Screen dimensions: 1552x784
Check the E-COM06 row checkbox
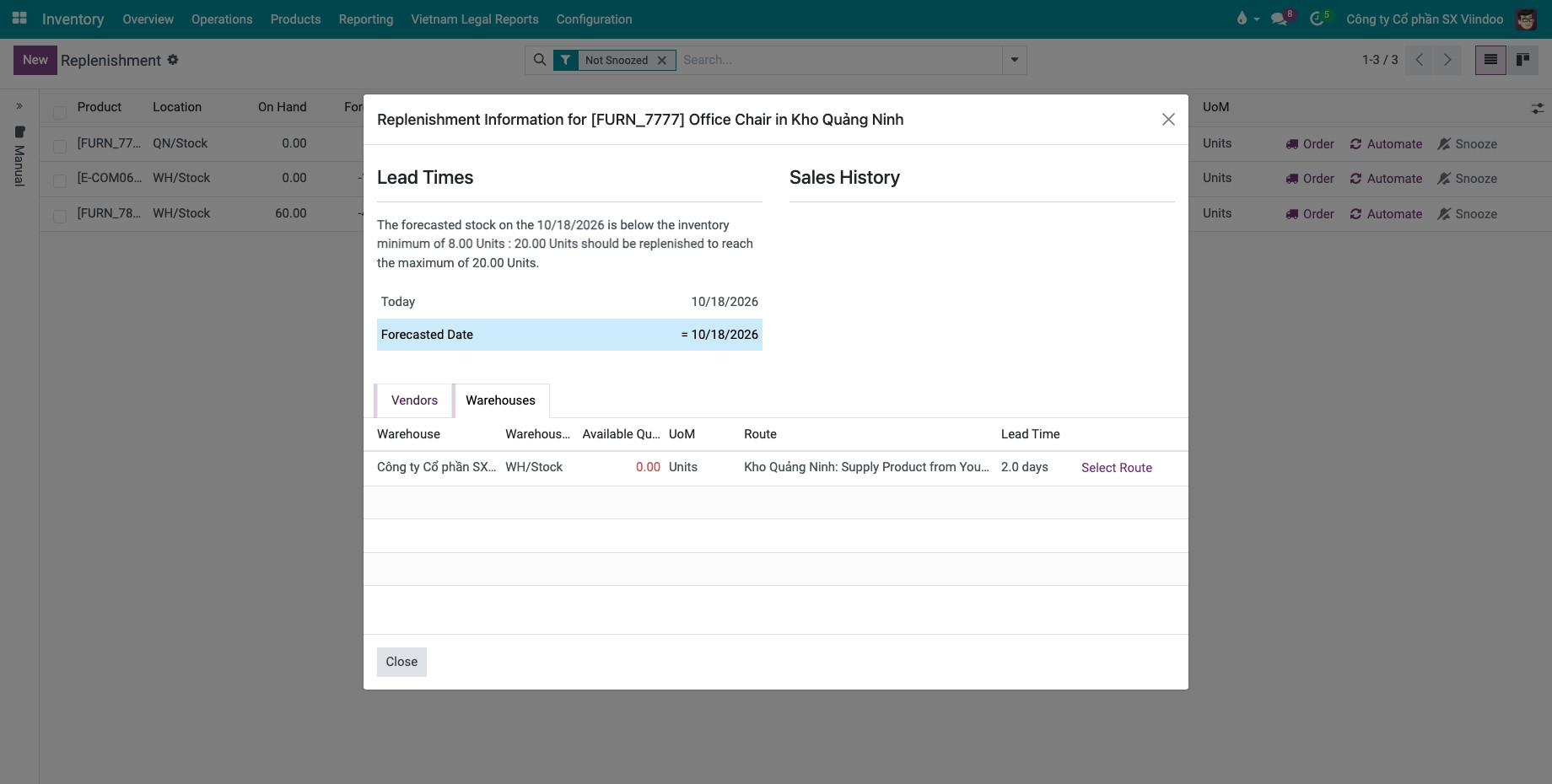60,181
